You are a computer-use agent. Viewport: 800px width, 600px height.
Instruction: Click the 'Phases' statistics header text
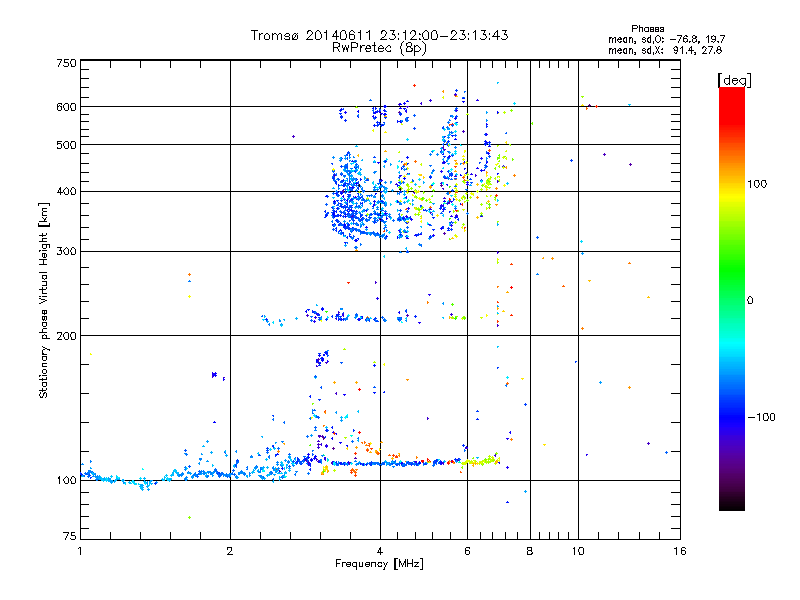[x=647, y=29]
